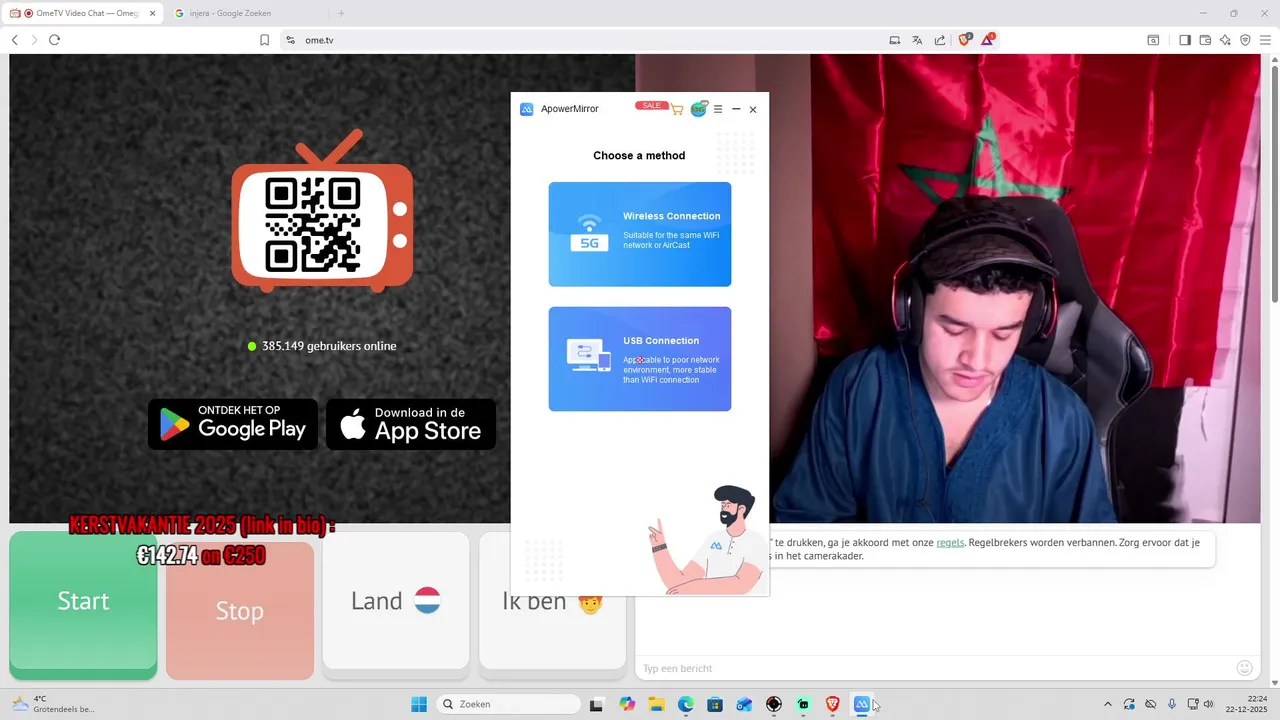Choose the USB Connection method
1280x720 pixels.
click(x=640, y=359)
